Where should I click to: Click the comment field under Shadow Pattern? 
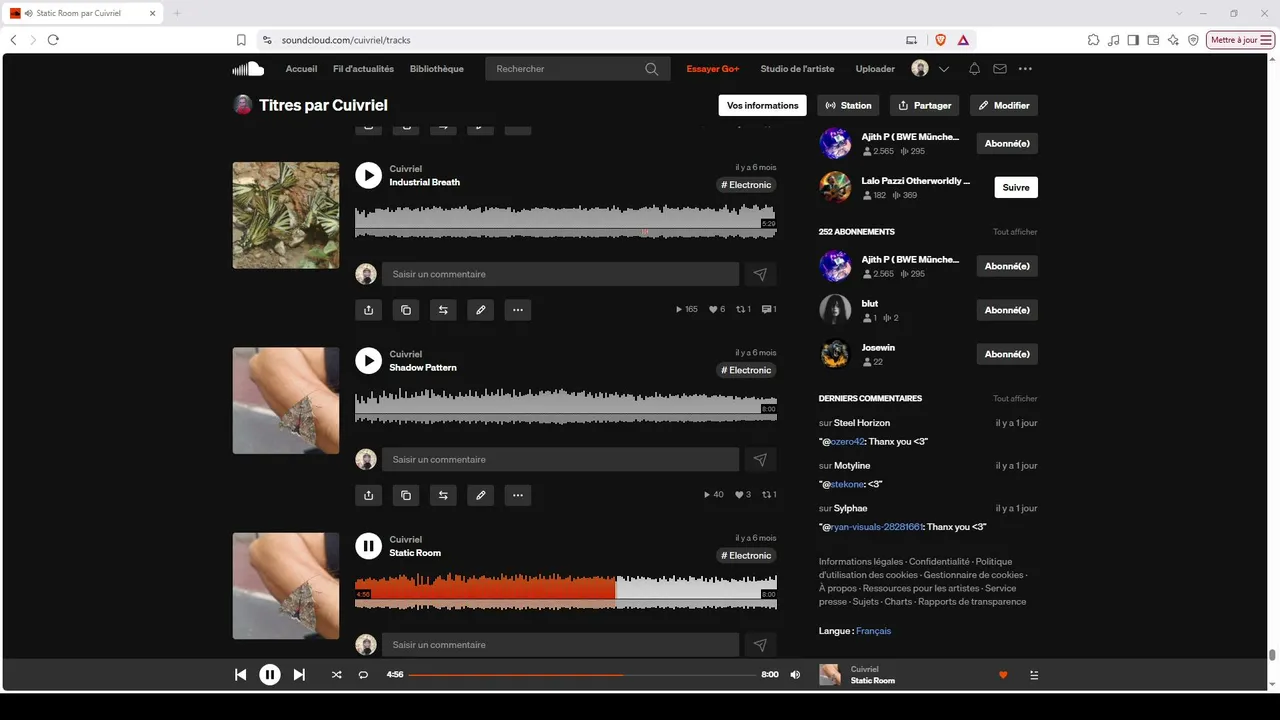tap(560, 459)
